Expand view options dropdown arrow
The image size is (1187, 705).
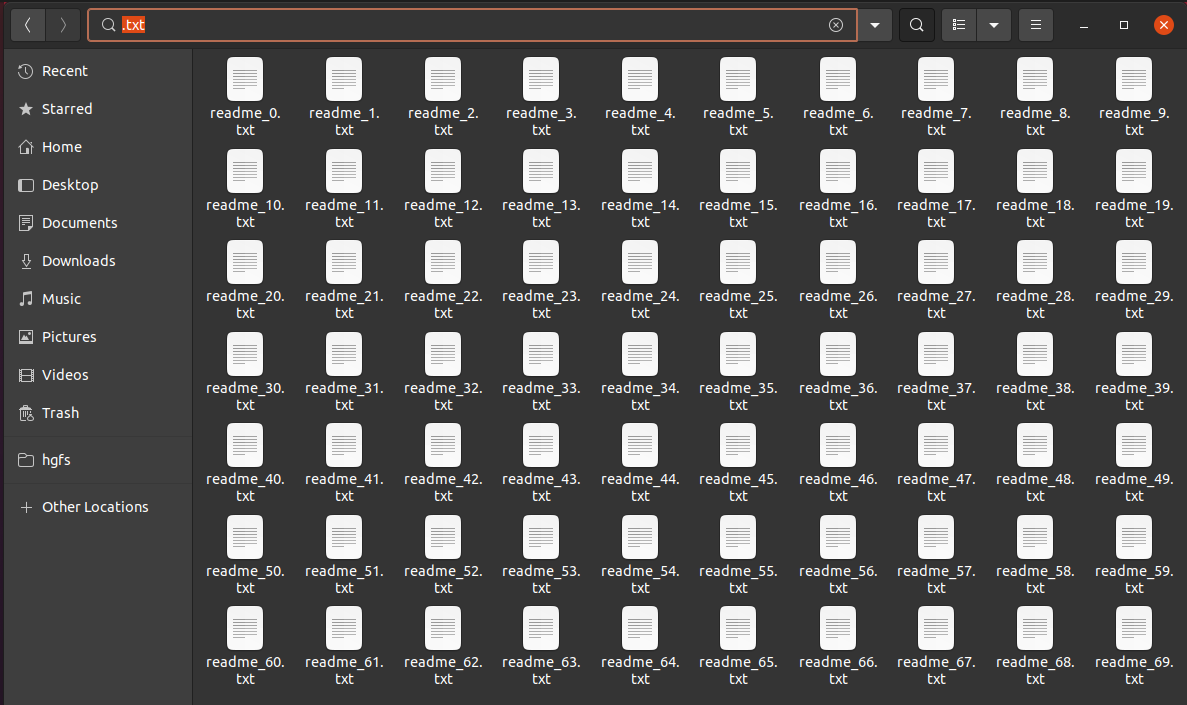(993, 25)
